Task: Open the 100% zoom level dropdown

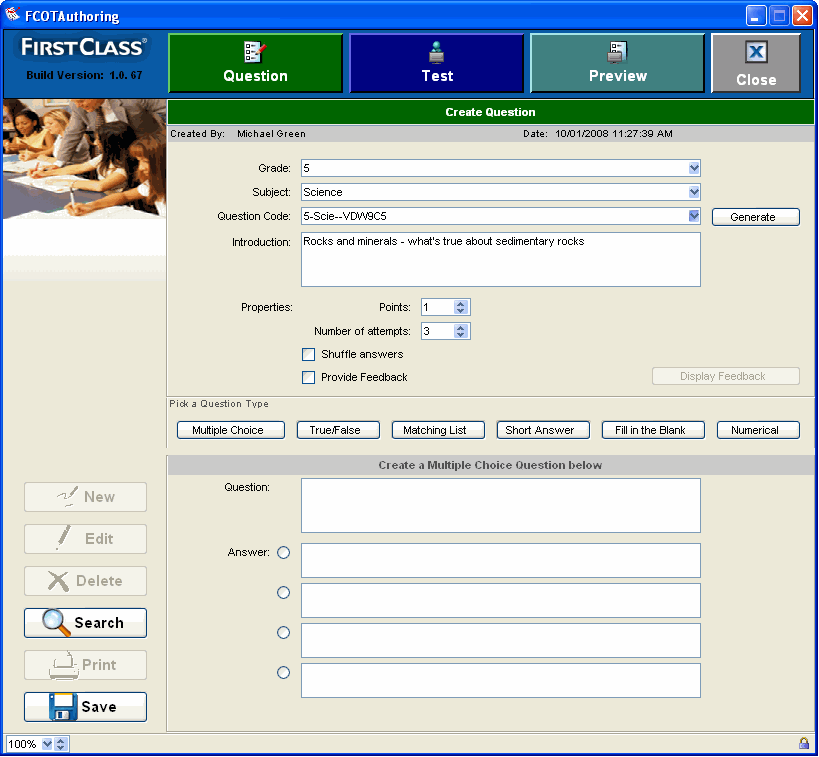Action: point(47,744)
